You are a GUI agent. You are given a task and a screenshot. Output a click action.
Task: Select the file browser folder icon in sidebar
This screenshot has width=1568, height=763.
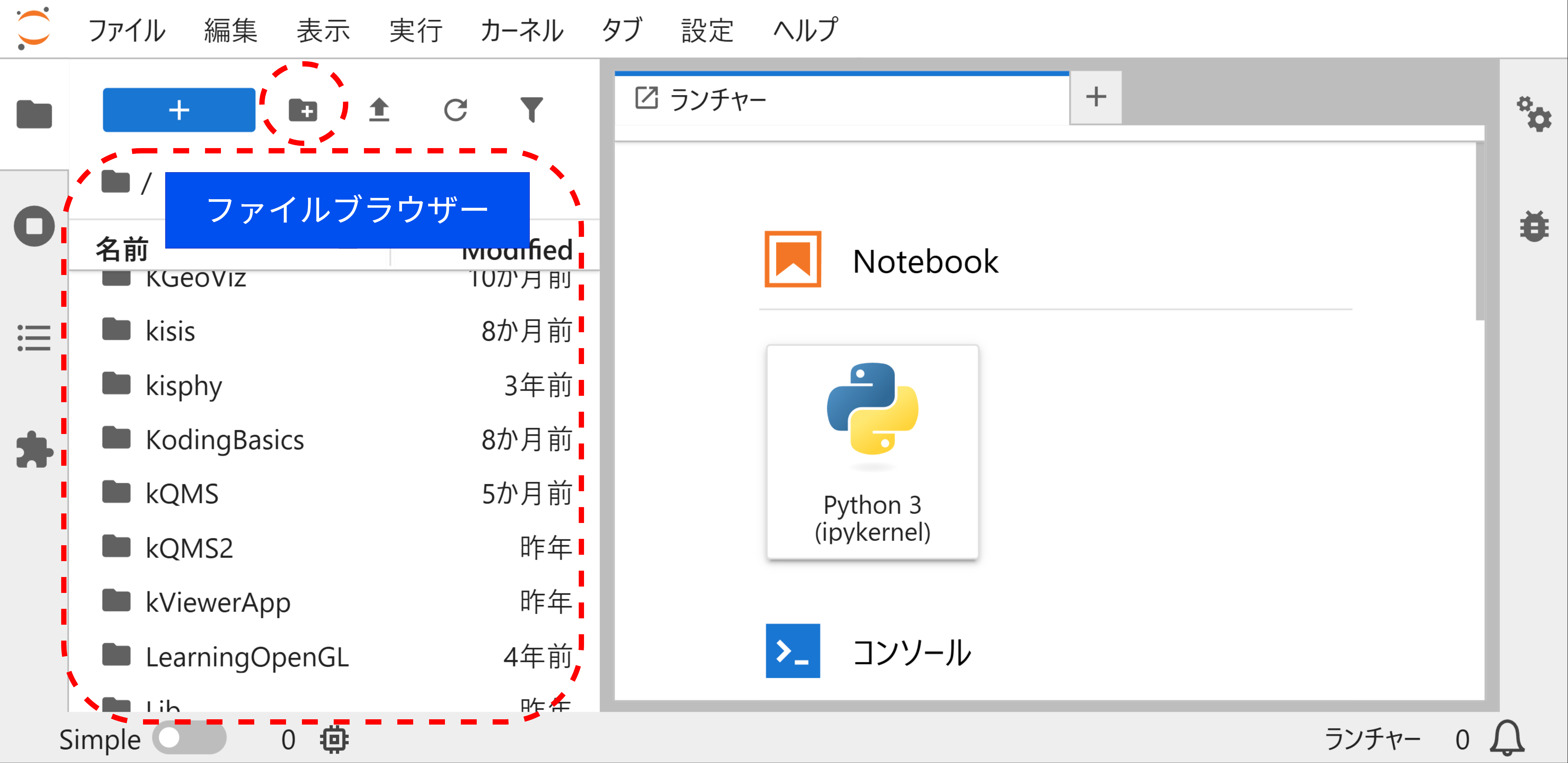coord(33,114)
